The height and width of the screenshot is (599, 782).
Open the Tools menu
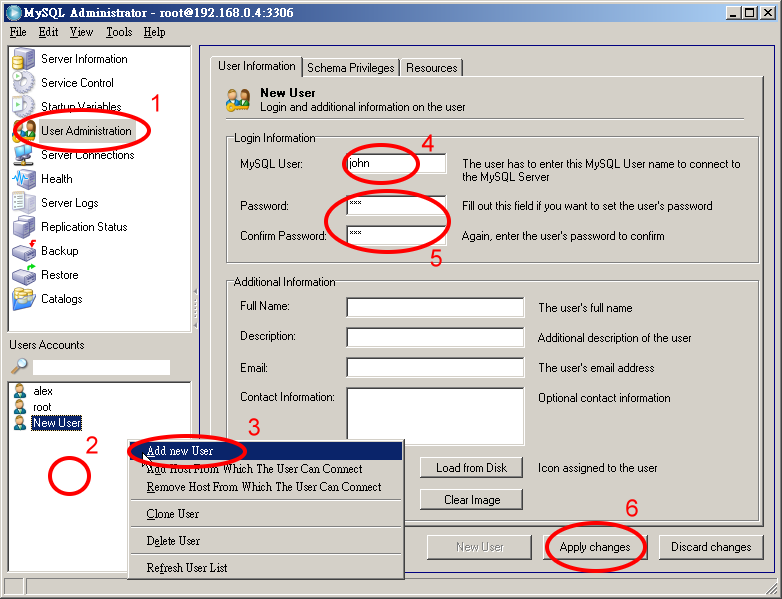point(119,32)
